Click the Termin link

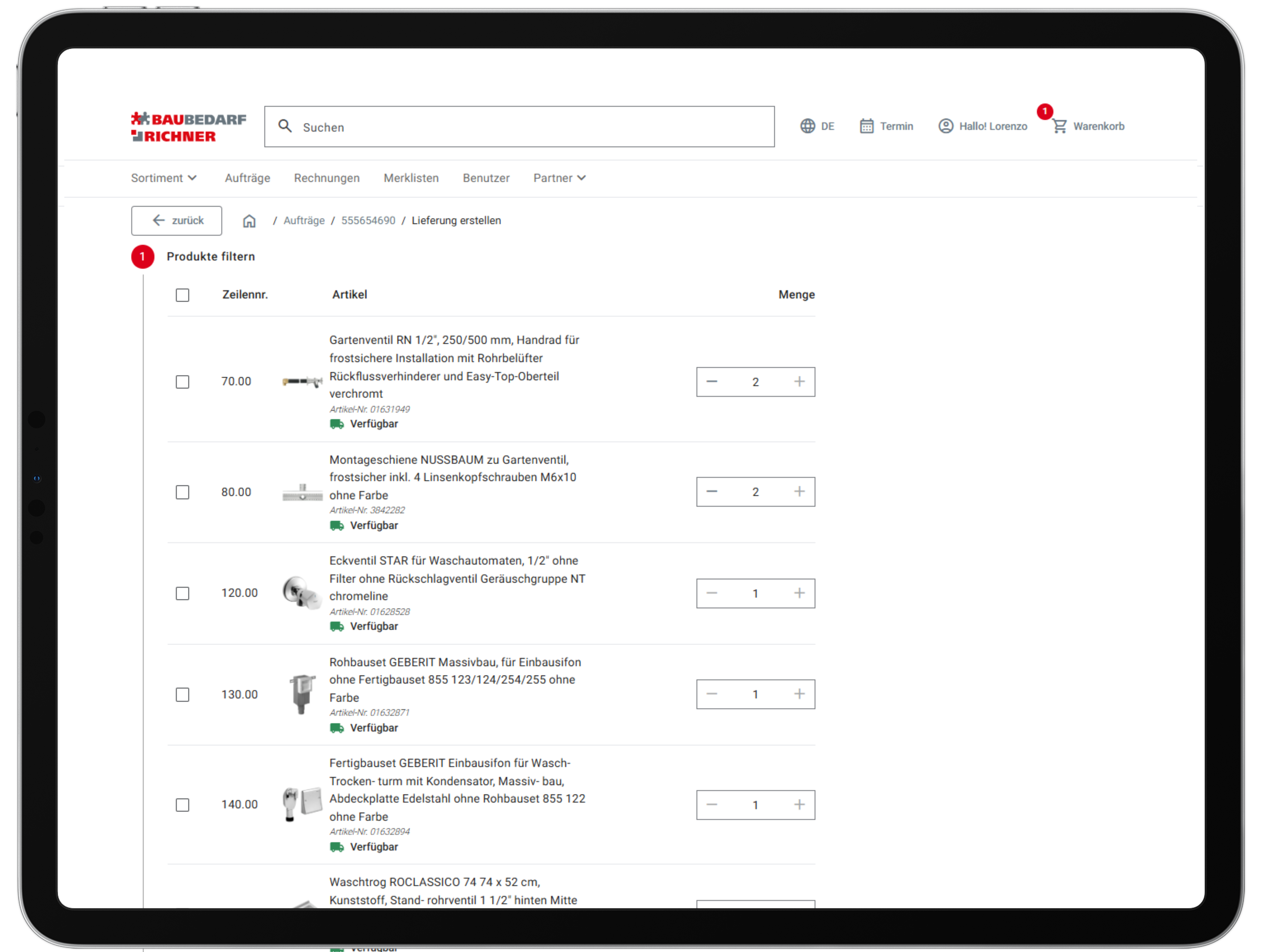click(x=897, y=126)
